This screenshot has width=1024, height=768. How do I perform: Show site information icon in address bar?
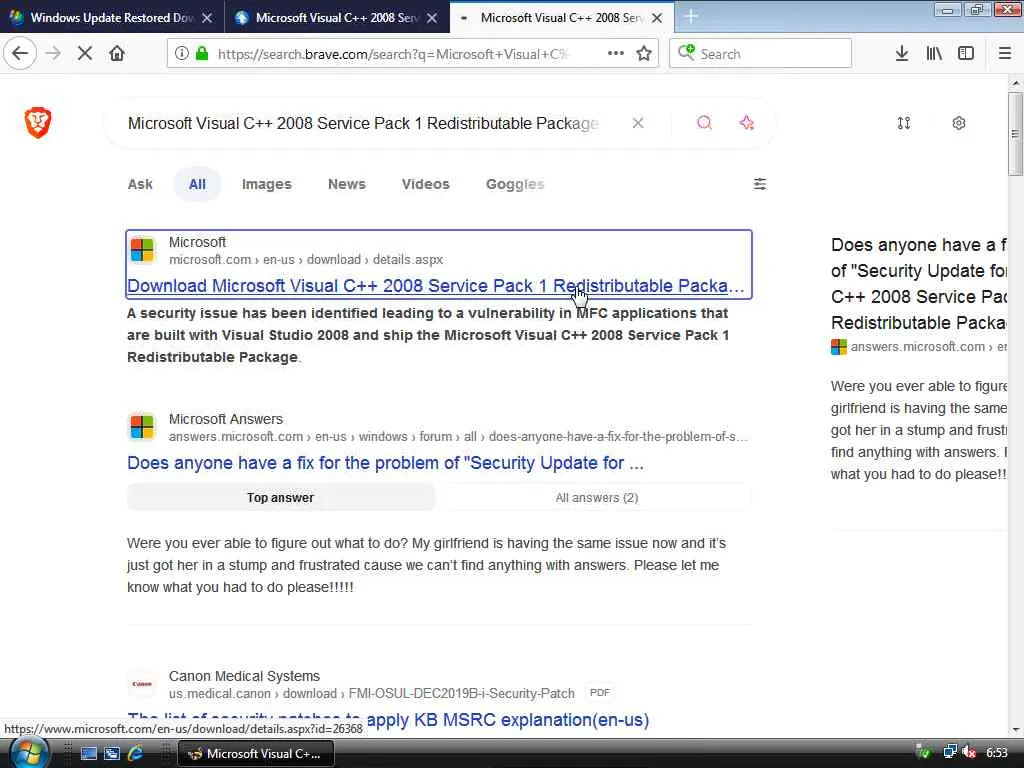(182, 54)
